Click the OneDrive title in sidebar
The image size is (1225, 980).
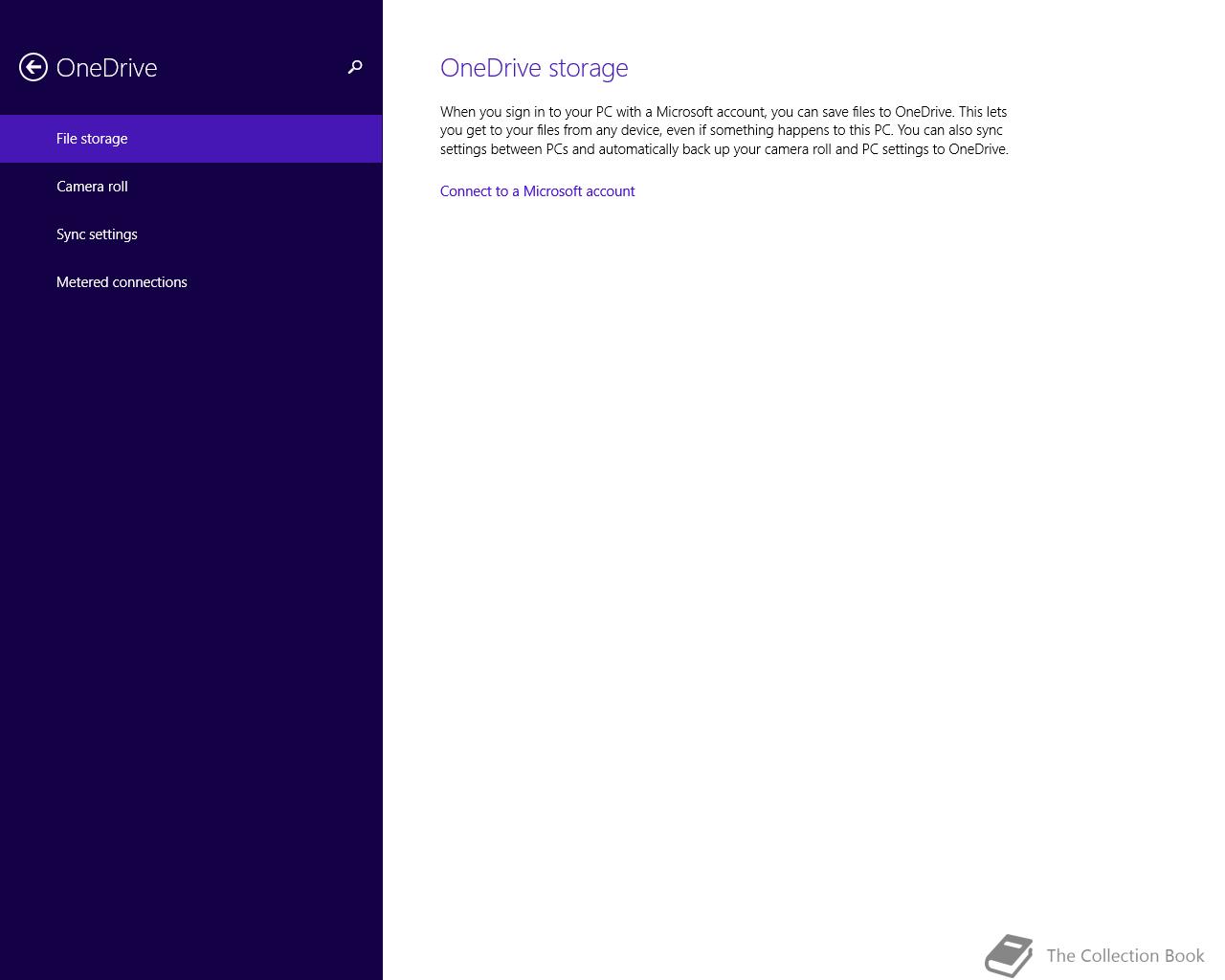[106, 68]
